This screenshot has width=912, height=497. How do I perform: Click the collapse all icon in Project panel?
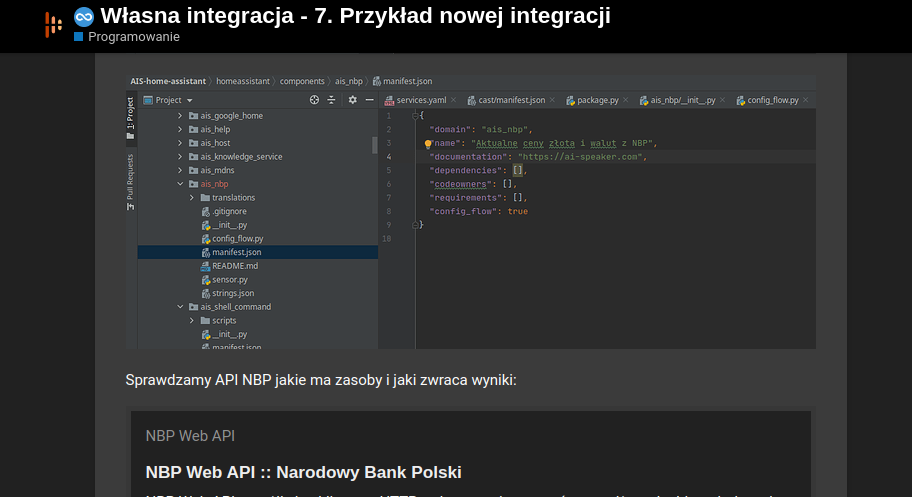pos(331,100)
